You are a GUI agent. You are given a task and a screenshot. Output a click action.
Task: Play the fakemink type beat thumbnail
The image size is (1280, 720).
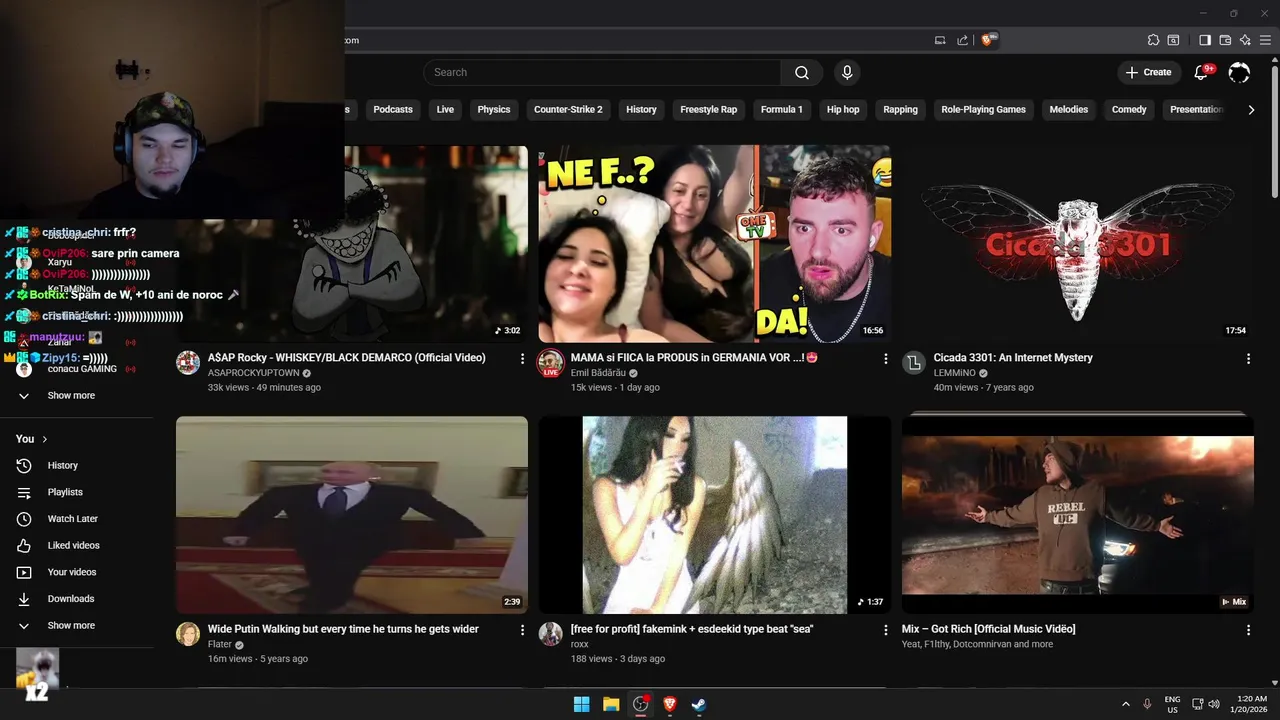click(x=715, y=515)
